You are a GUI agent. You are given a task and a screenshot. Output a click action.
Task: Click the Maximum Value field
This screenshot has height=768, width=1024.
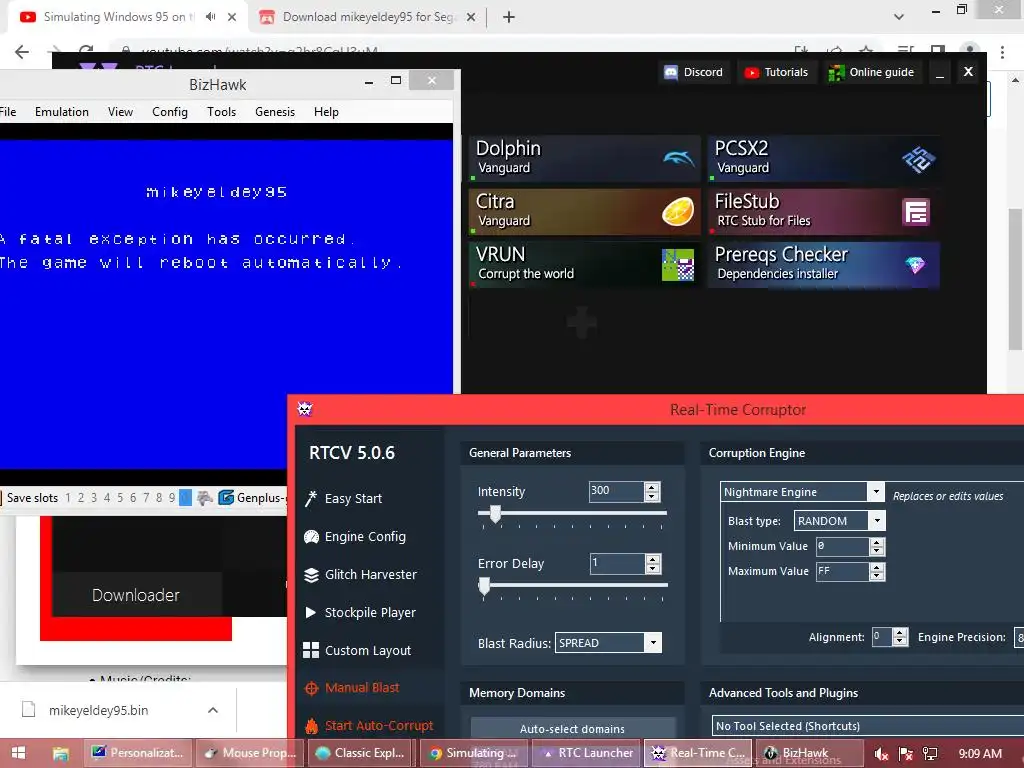pyautogui.click(x=842, y=571)
